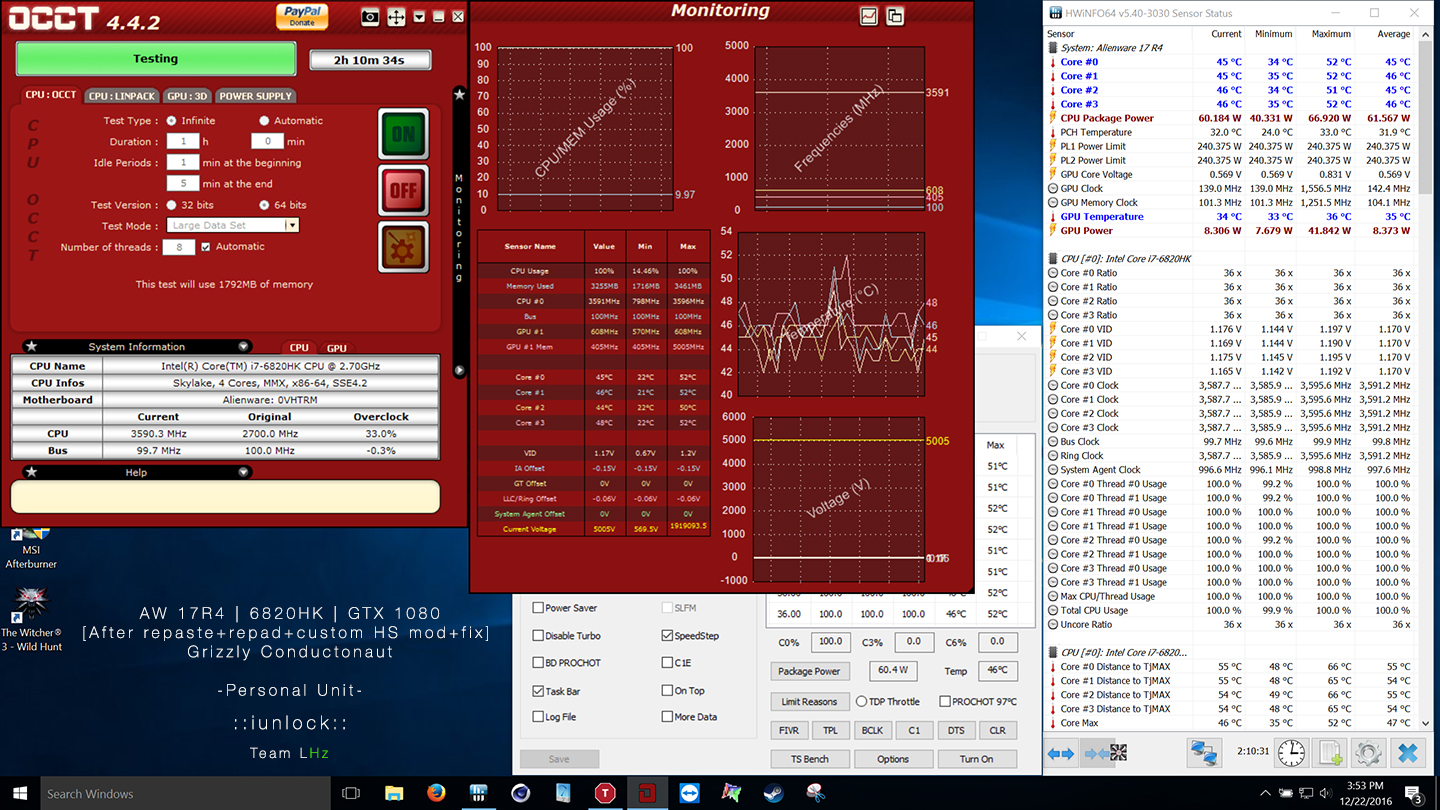Stop the test with the red OFF button
The width and height of the screenshot is (1440, 810).
[403, 191]
